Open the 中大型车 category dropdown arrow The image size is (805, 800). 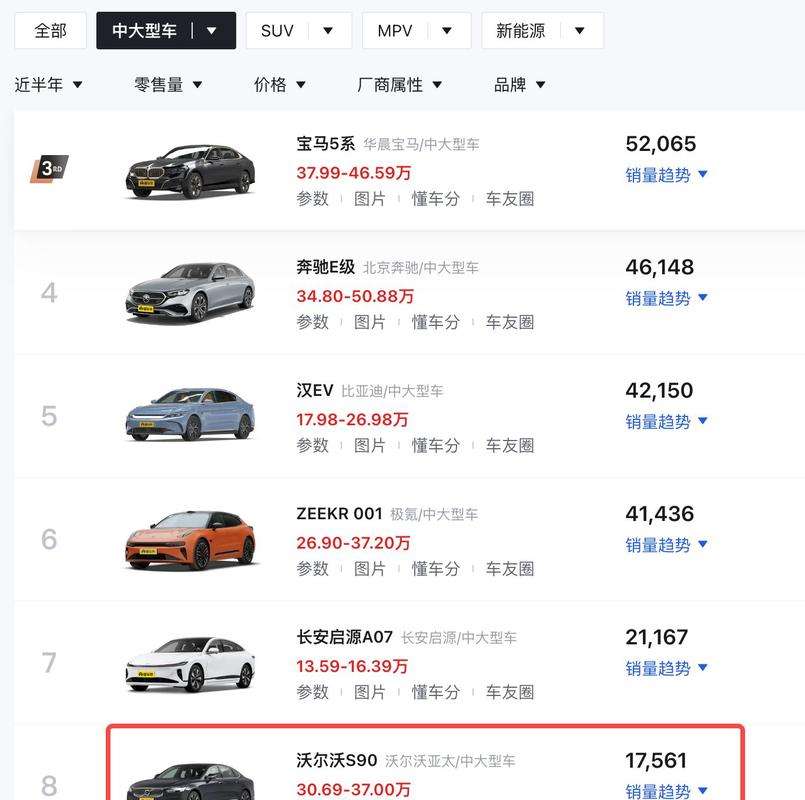click(x=211, y=31)
